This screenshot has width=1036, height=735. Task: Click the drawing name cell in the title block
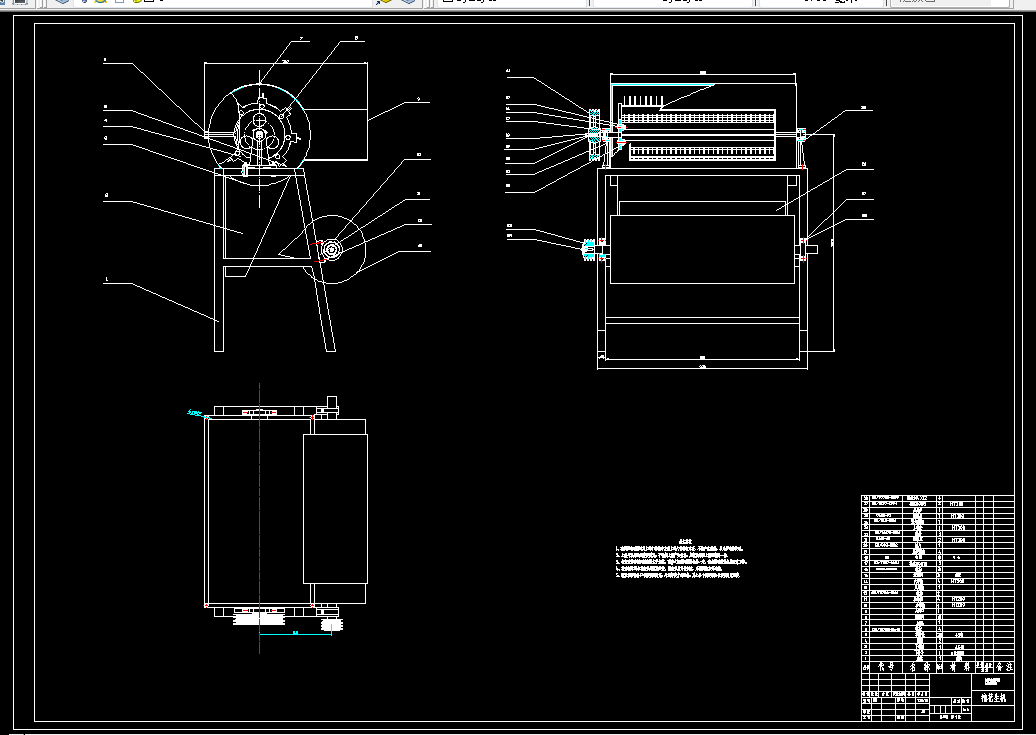(x=992, y=697)
